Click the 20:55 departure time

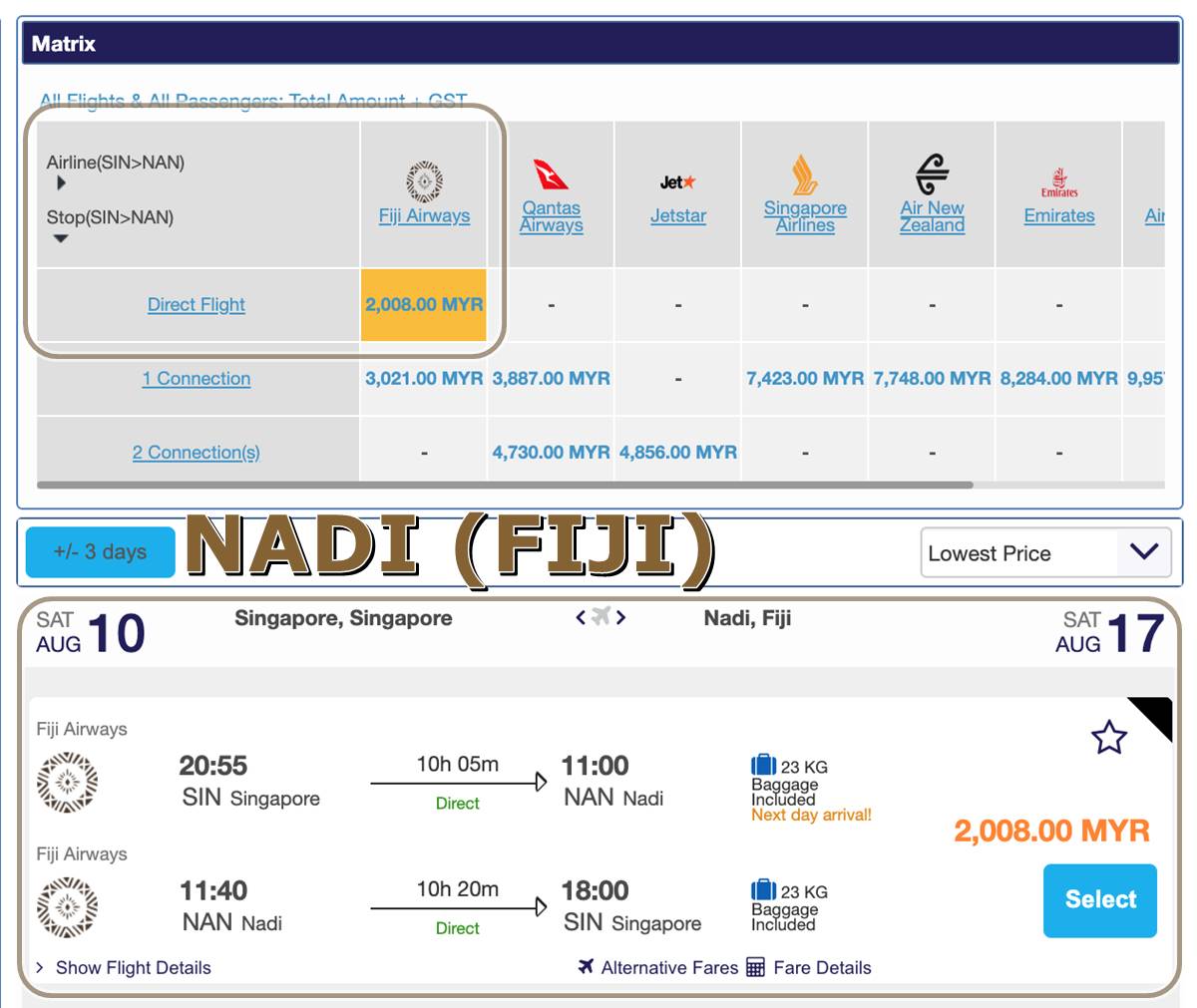tap(213, 766)
